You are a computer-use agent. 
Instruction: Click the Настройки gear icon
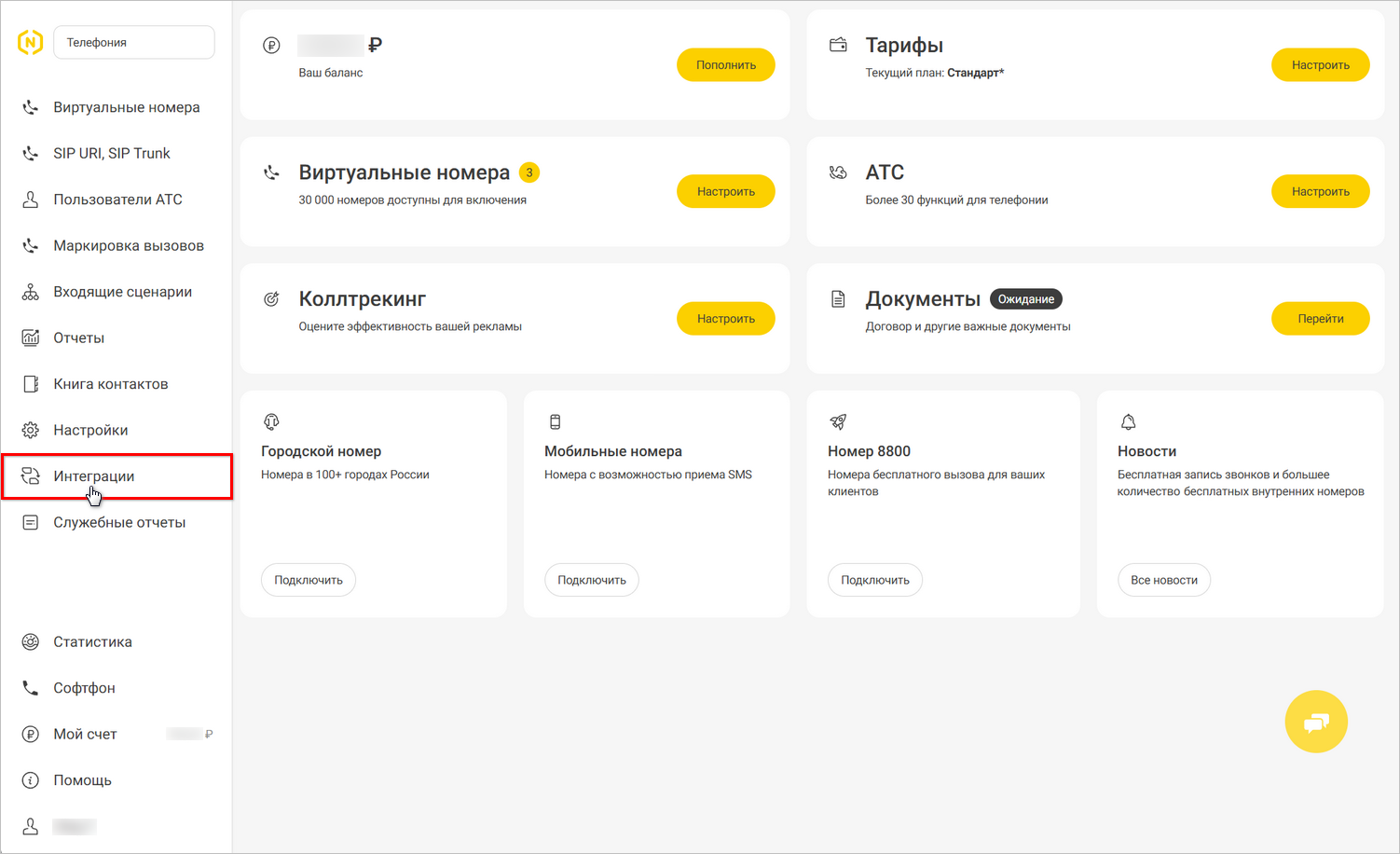29,430
